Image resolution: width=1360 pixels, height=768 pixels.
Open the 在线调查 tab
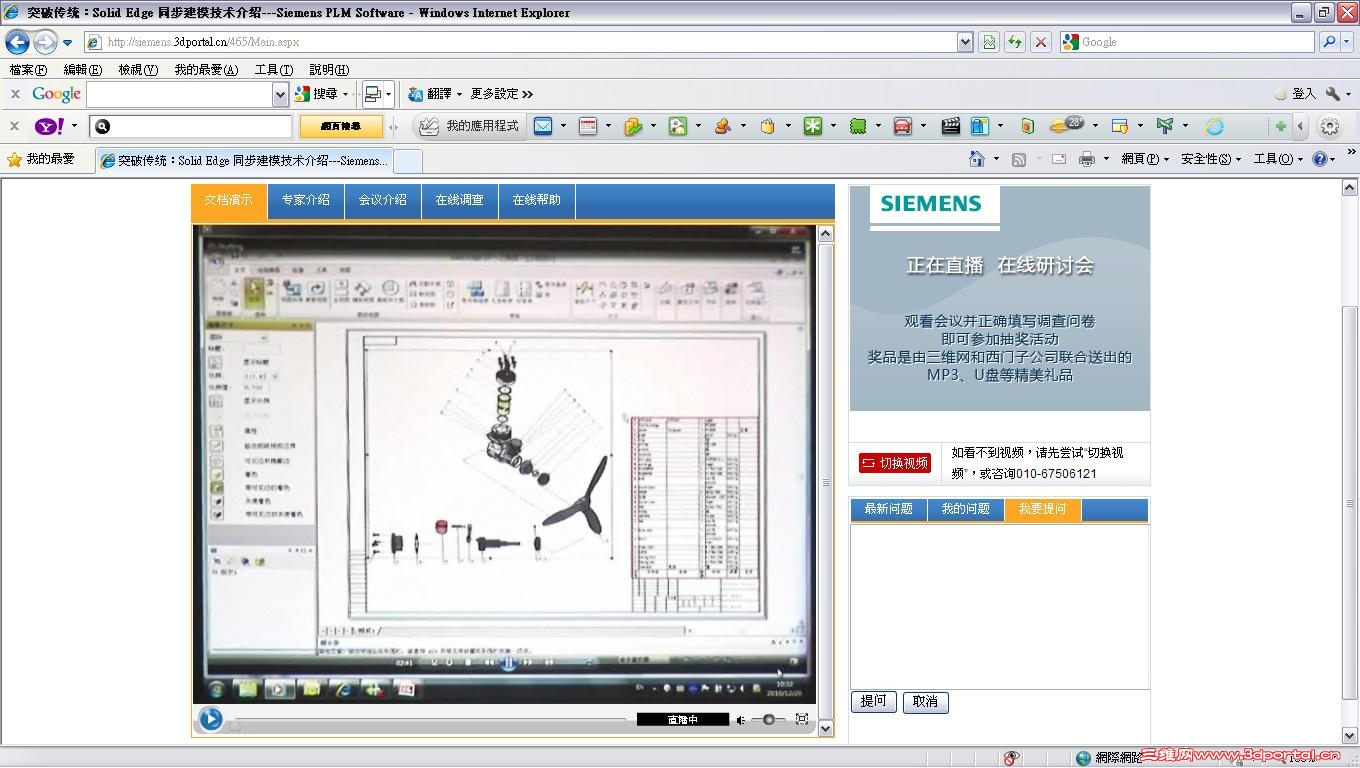[x=460, y=200]
